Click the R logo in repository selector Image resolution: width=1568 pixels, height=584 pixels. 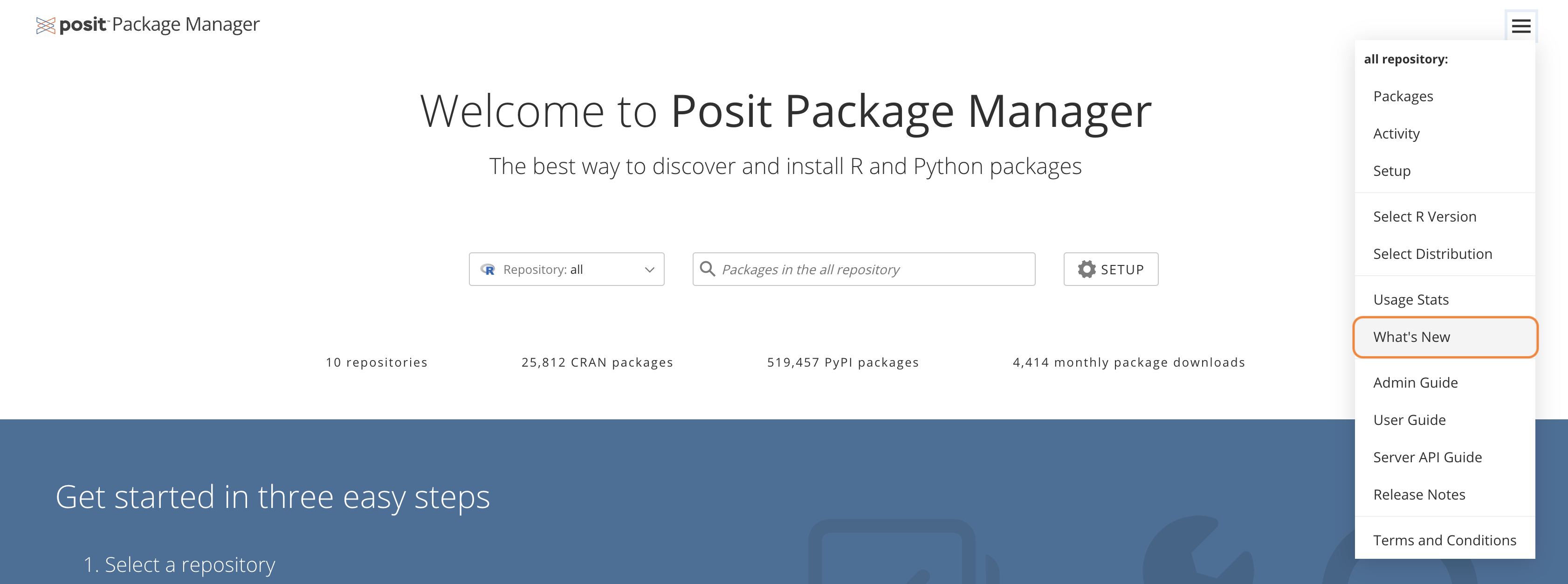point(488,269)
